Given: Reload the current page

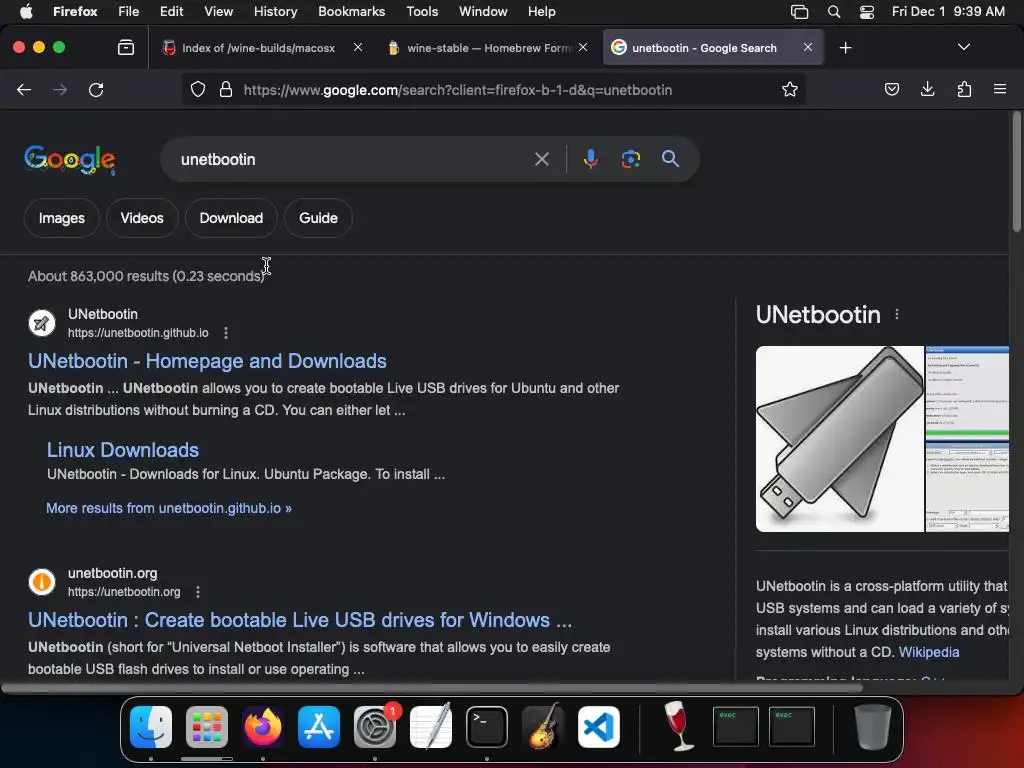Looking at the screenshot, I should (x=96, y=90).
